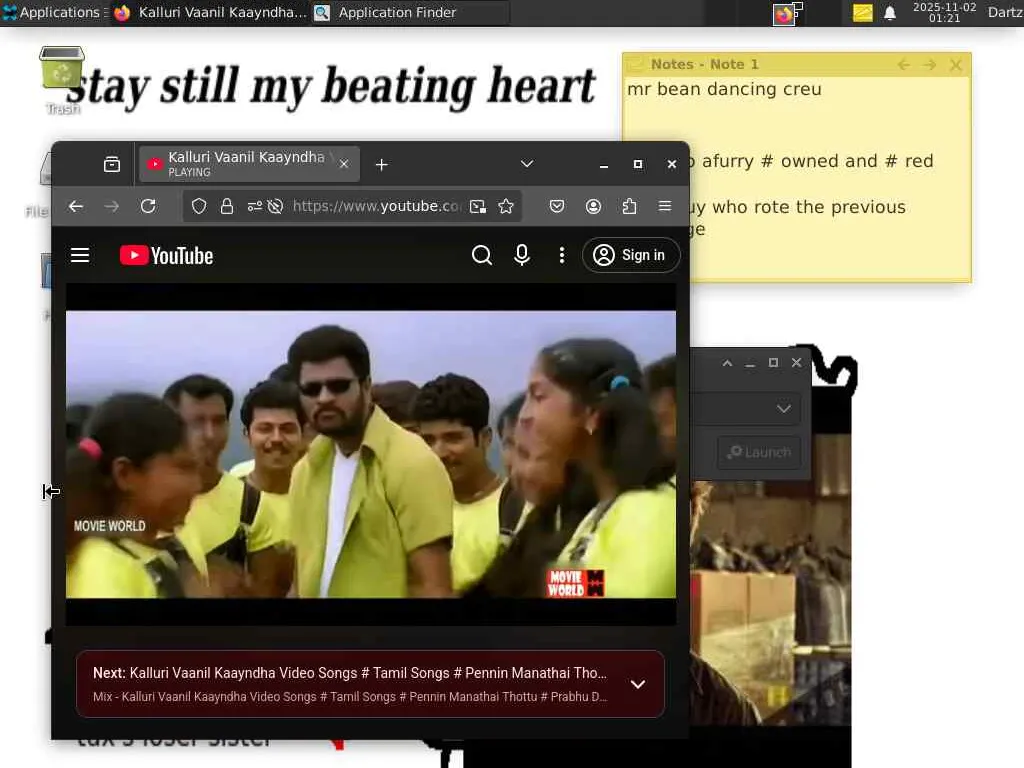
Task: Open Firefox account icon
Action: 593,206
